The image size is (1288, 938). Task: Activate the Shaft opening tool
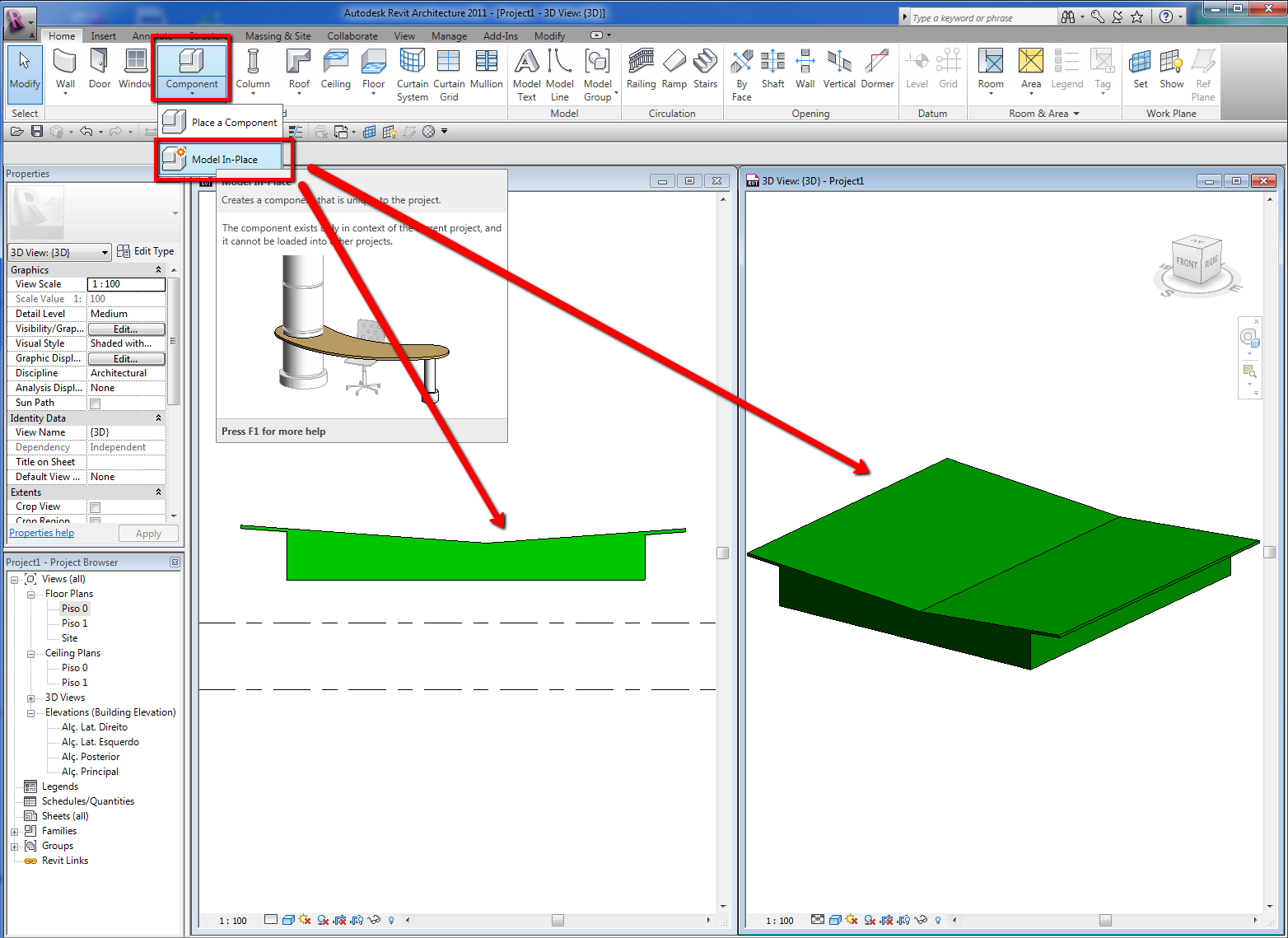(x=773, y=69)
